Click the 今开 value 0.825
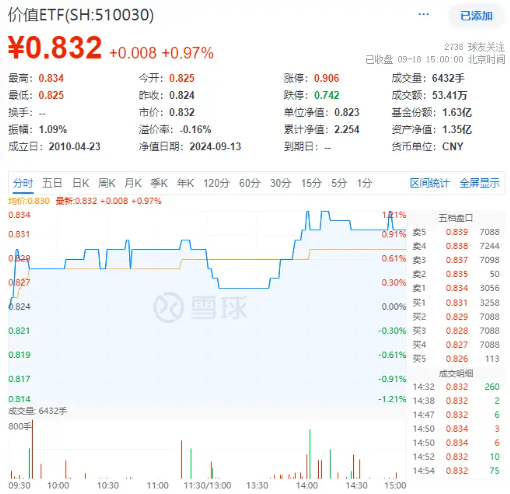 pyautogui.click(x=182, y=78)
